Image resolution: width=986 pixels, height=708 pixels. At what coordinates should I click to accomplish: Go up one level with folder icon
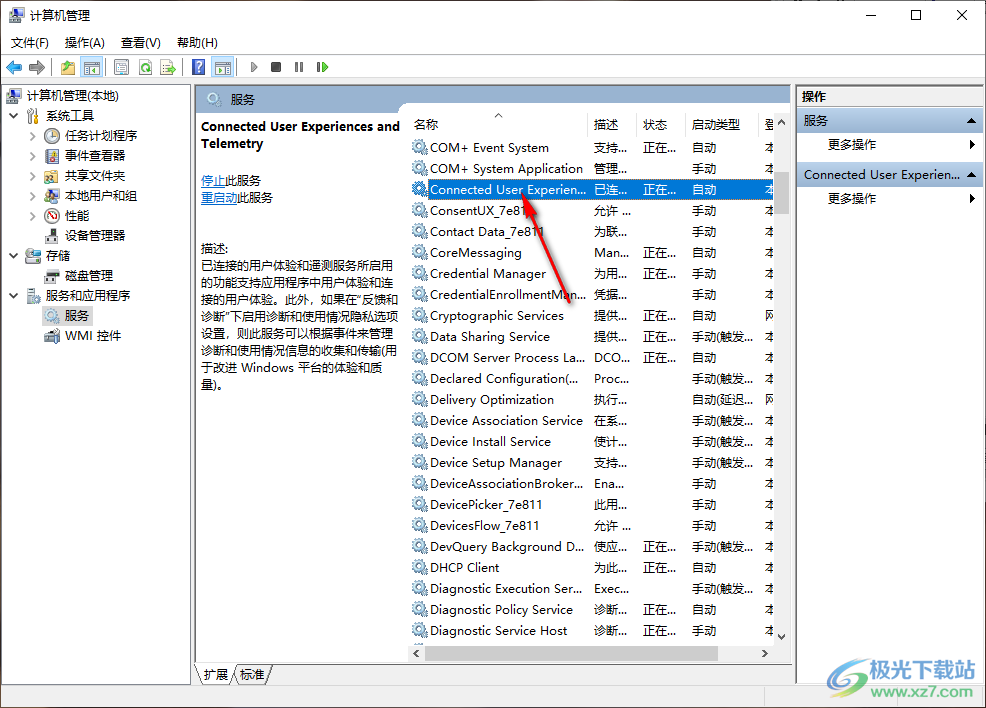tap(68, 67)
